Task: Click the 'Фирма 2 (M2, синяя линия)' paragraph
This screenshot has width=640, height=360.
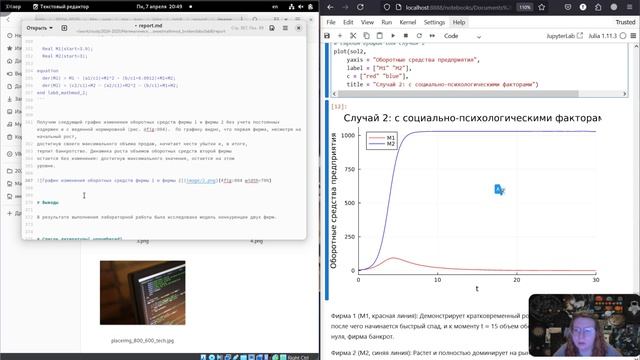Action: click(x=430, y=353)
